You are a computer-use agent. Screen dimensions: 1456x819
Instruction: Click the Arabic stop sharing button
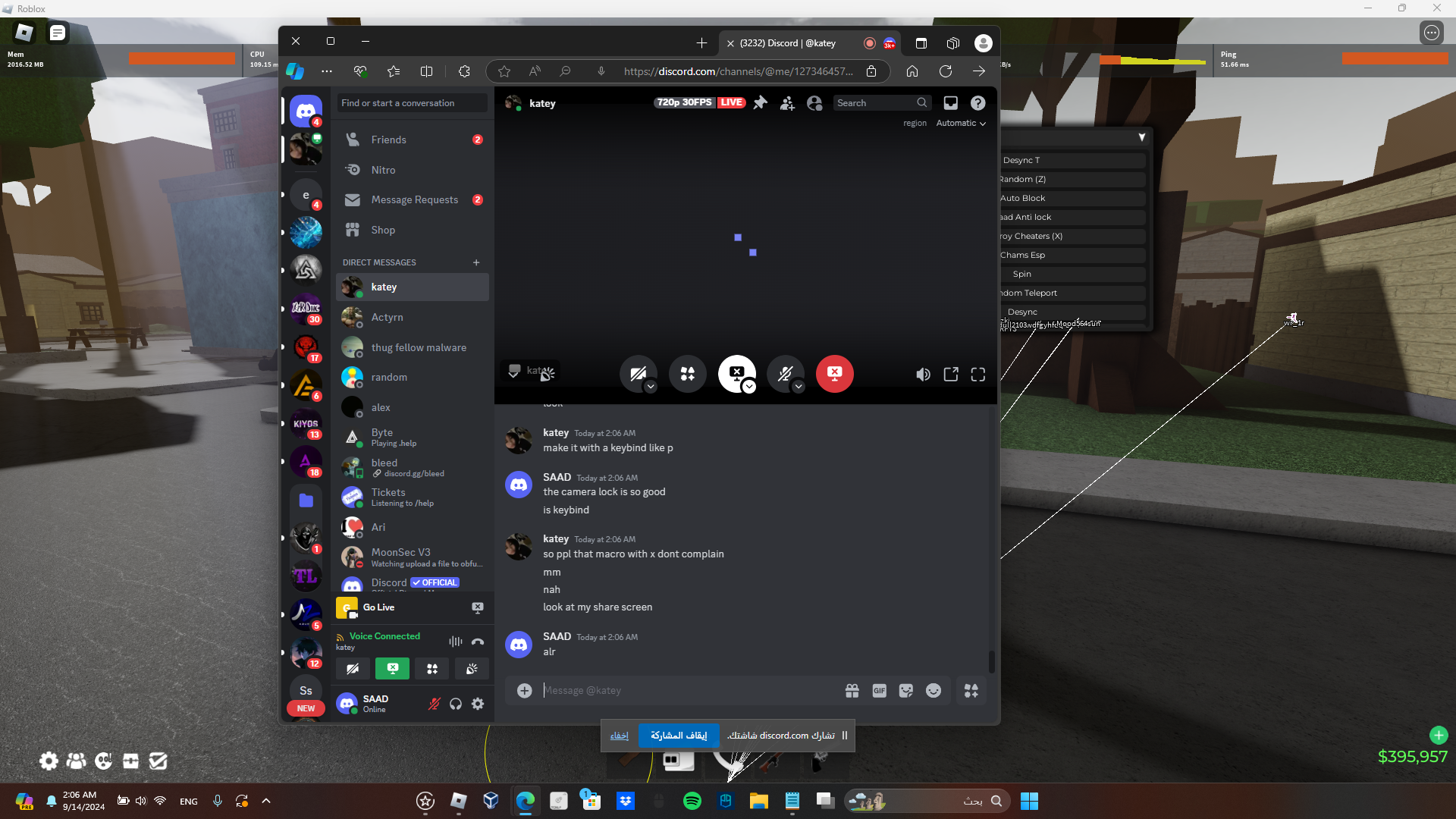click(x=679, y=736)
